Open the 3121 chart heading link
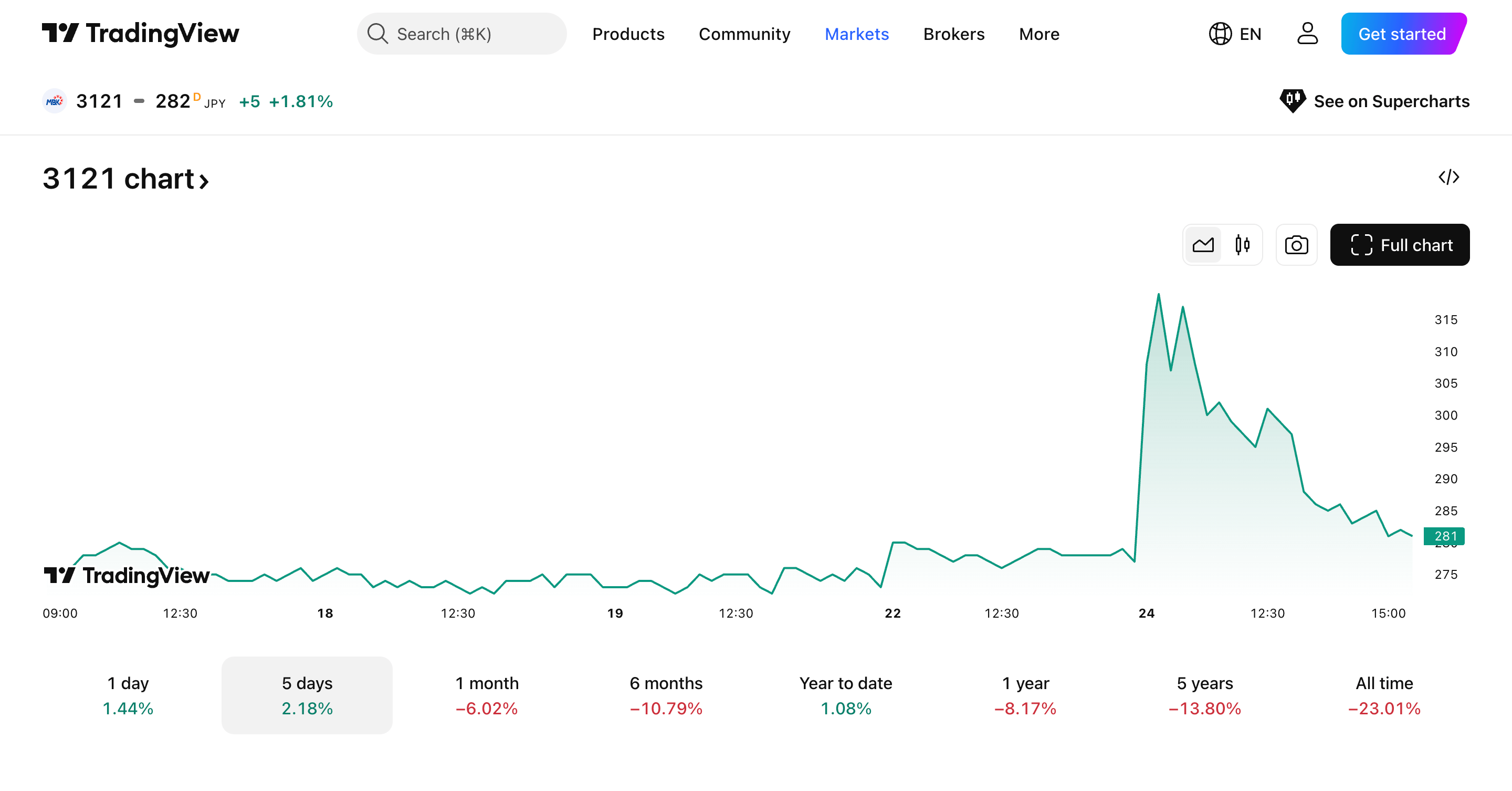The image size is (1512, 791). pyautogui.click(x=125, y=179)
